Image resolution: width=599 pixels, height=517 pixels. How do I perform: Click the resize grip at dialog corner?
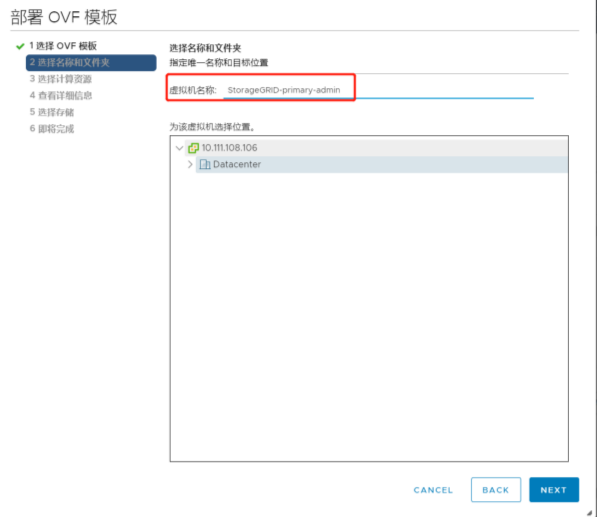(x=590, y=513)
